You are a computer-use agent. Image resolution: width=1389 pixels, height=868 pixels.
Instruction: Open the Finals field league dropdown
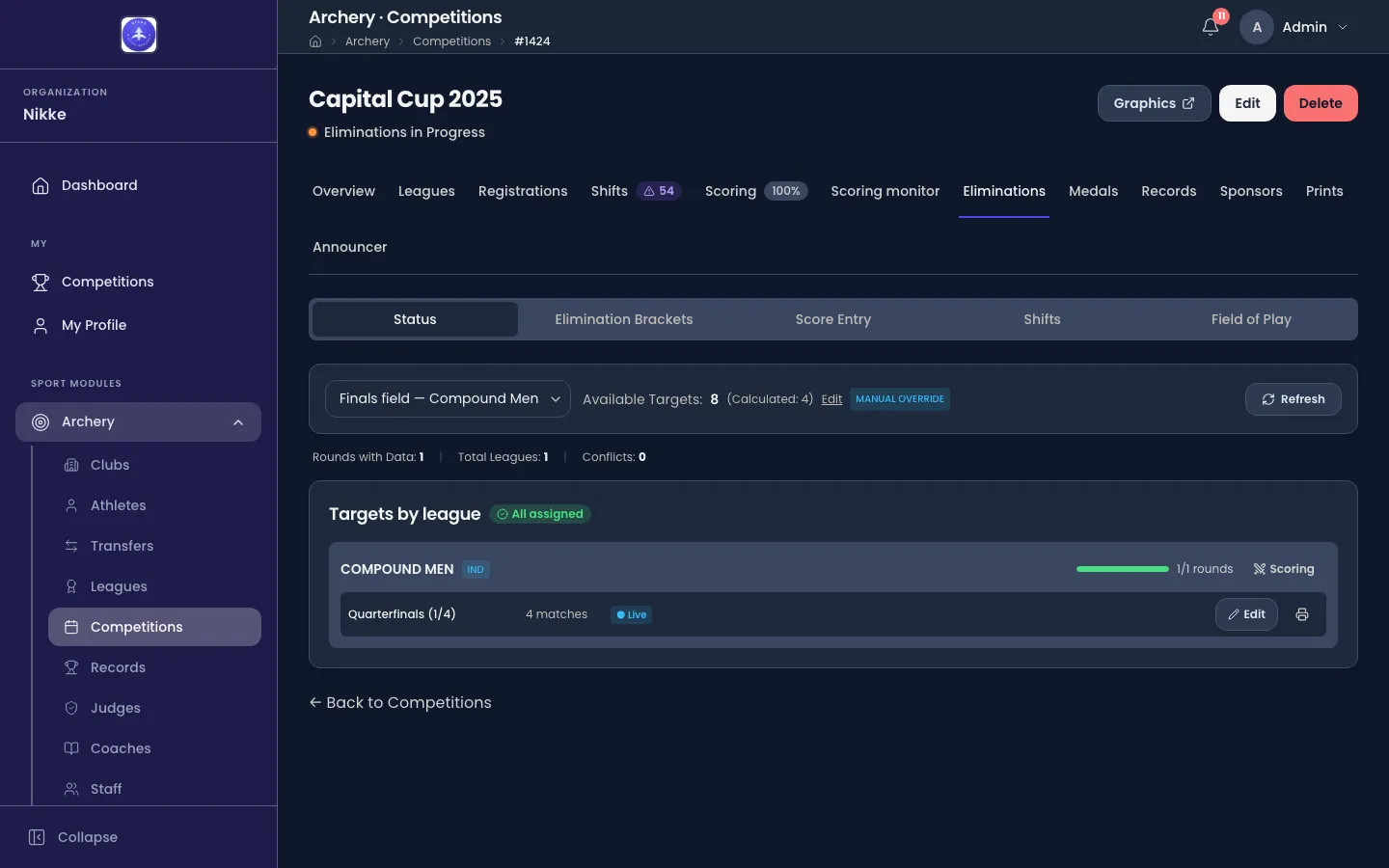(448, 399)
